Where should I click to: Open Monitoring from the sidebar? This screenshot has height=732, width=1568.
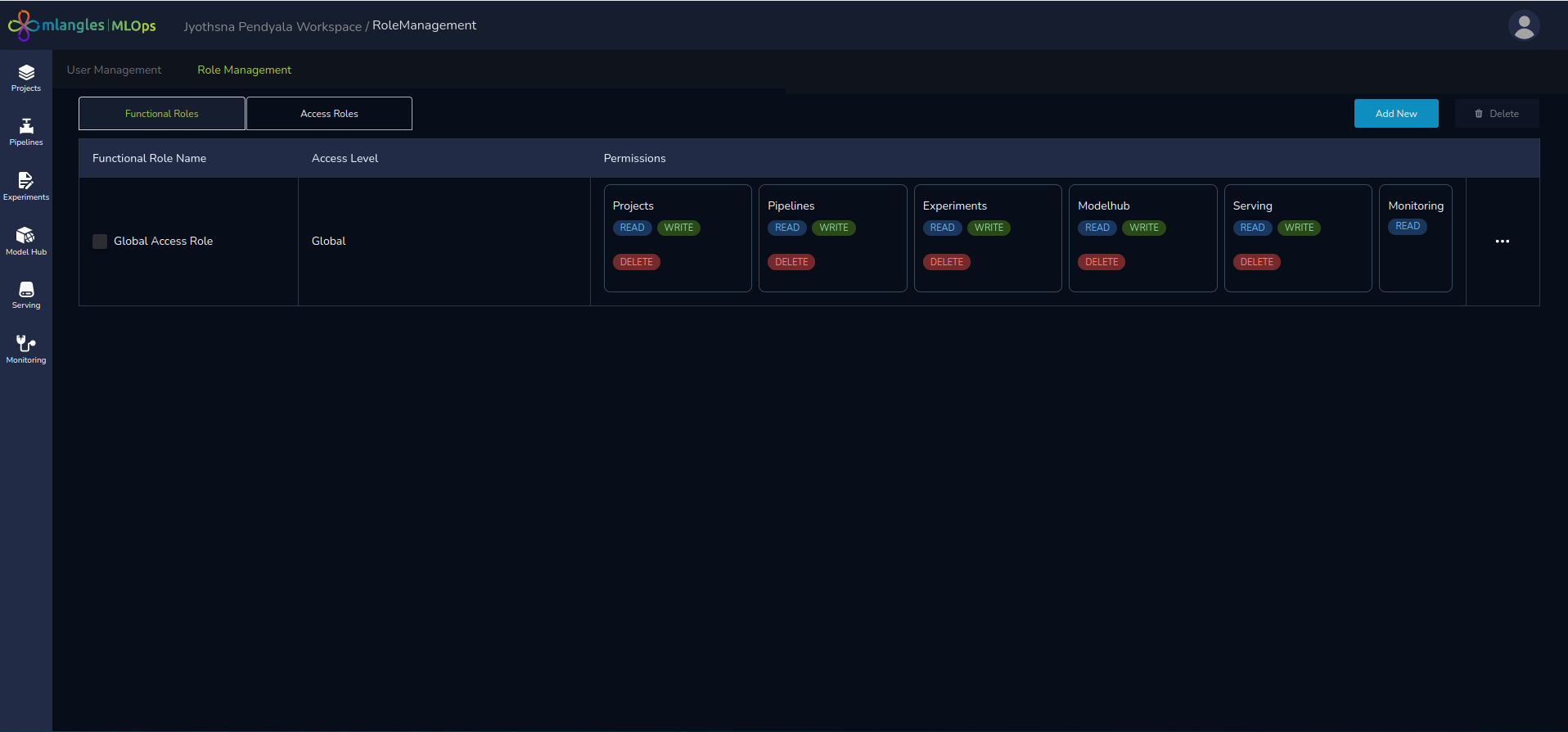pyautogui.click(x=26, y=349)
